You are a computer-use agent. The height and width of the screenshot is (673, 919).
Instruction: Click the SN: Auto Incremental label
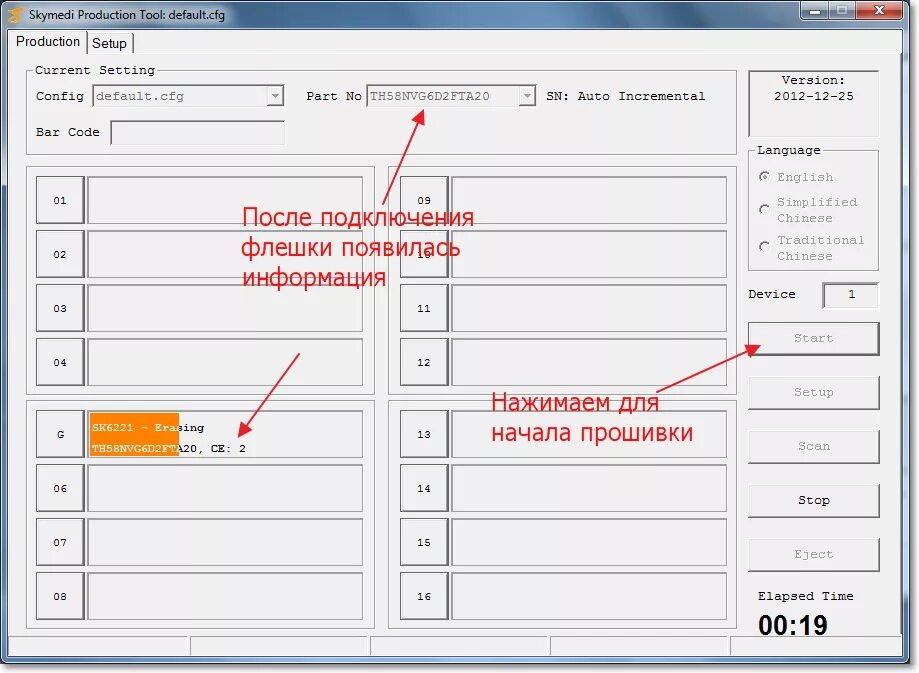click(x=625, y=96)
